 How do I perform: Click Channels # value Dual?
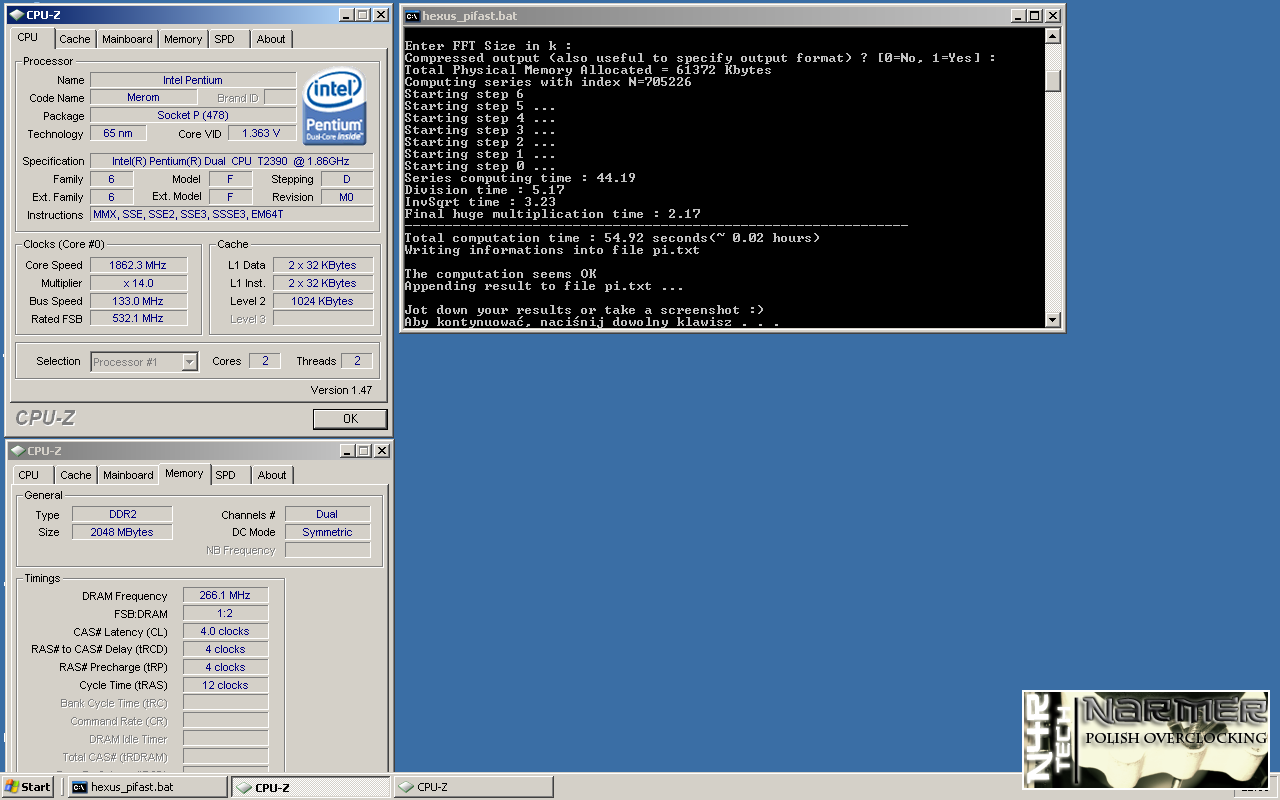pos(327,514)
